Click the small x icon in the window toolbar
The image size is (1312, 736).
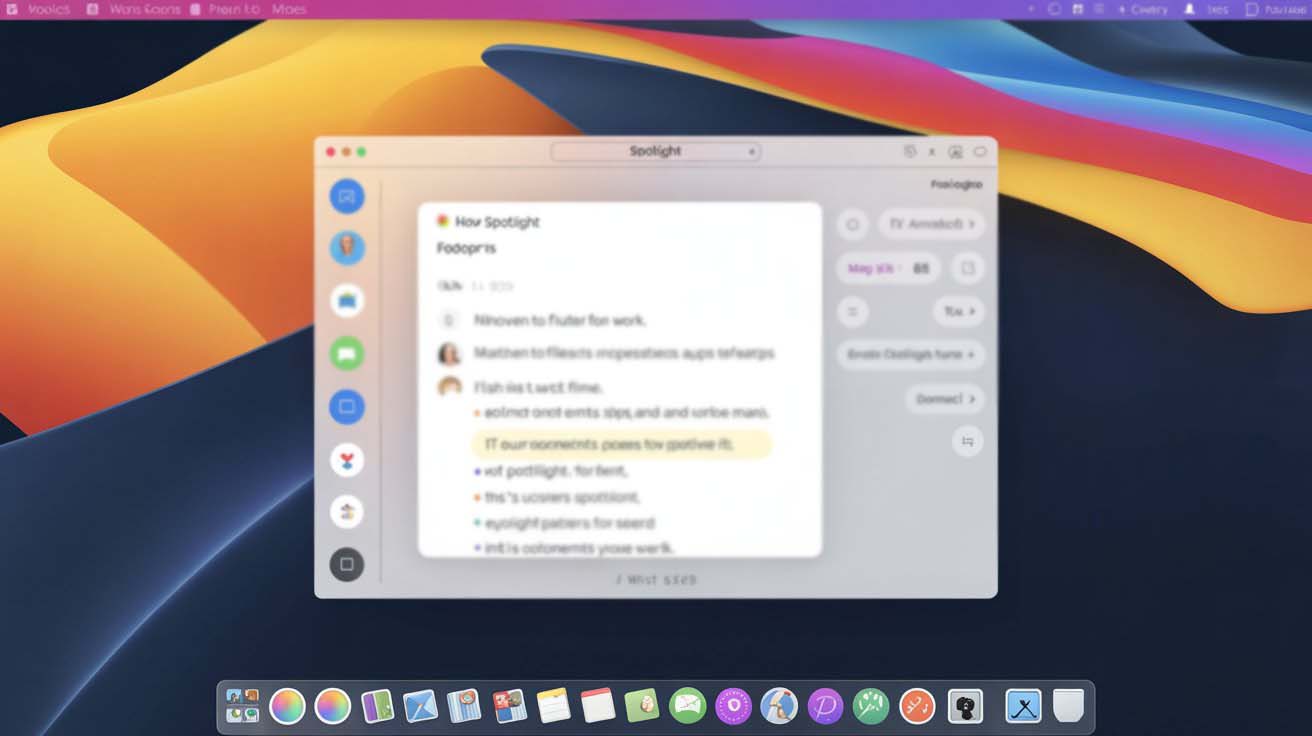pos(932,152)
